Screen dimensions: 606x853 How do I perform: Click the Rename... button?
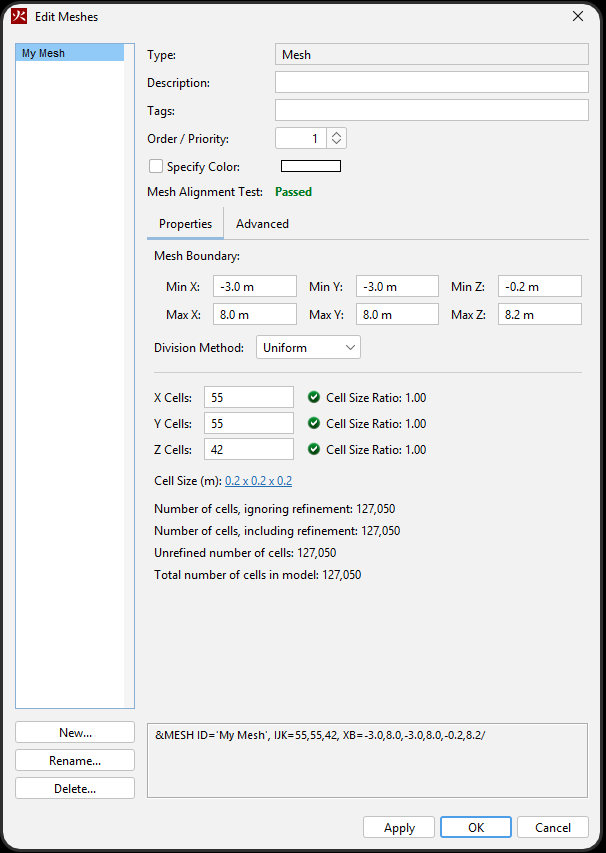(x=75, y=761)
